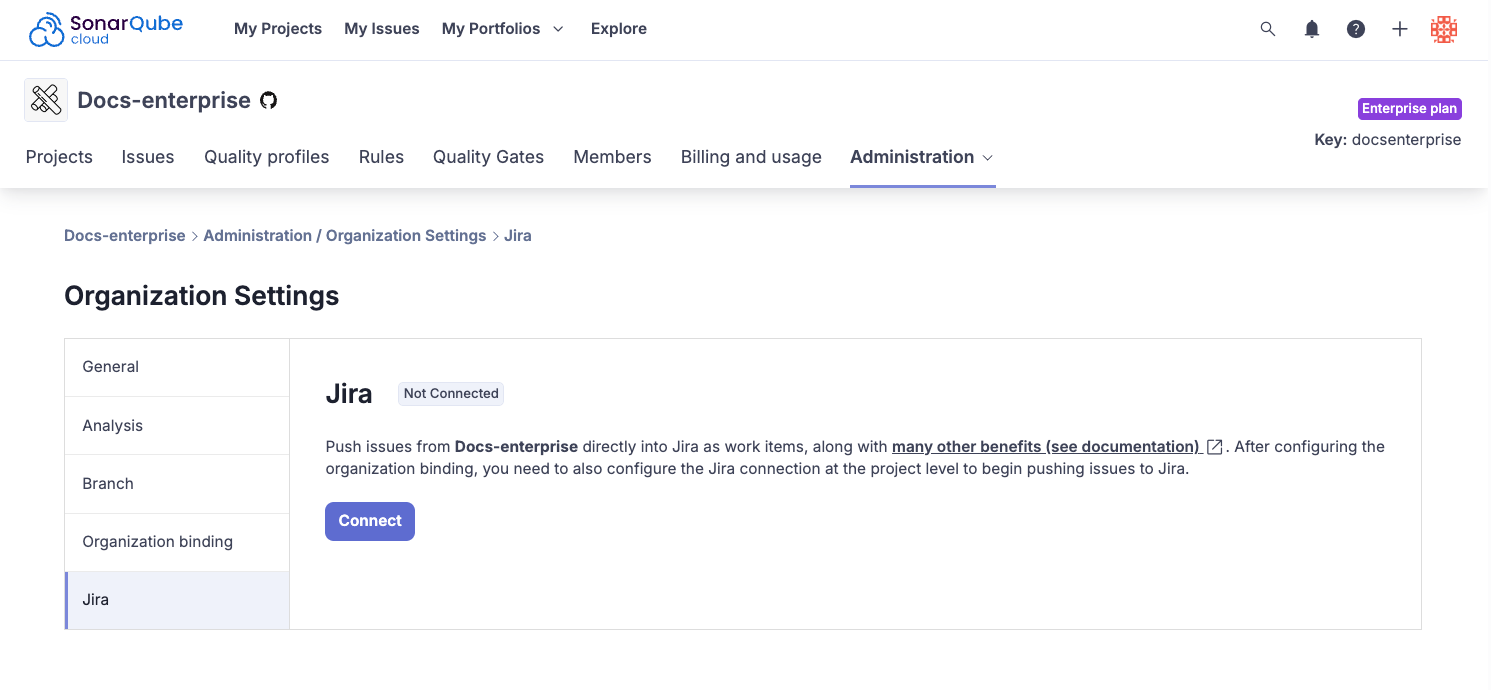Go to My Projects
This screenshot has width=1491, height=690.
pyautogui.click(x=278, y=29)
